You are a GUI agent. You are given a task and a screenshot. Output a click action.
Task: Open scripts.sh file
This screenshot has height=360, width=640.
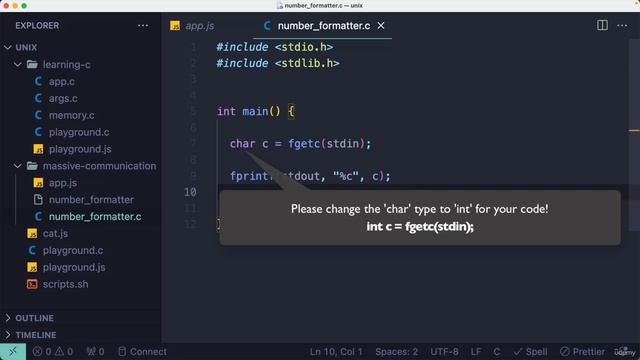pyautogui.click(x=65, y=284)
